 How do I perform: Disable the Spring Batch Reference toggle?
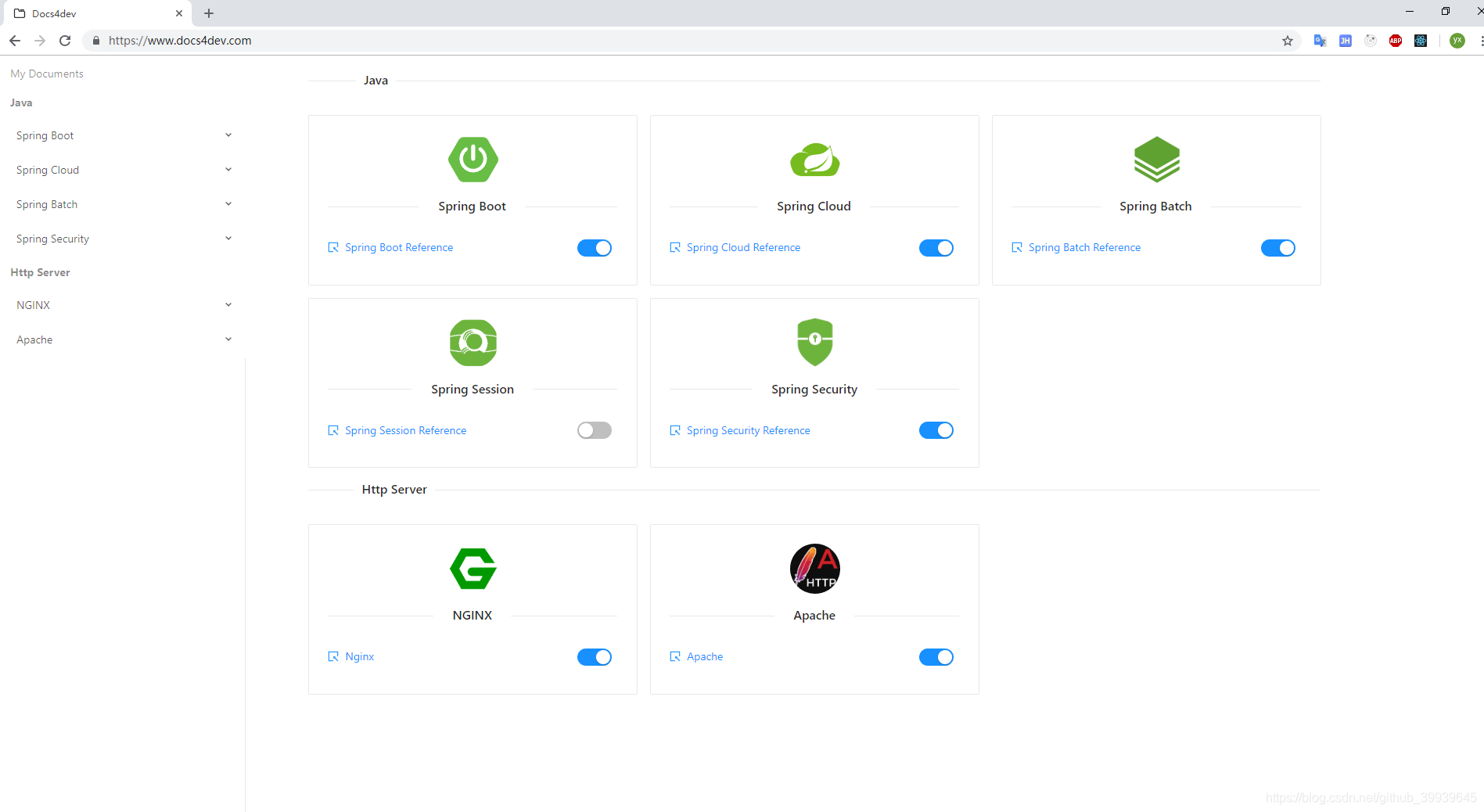(1278, 248)
